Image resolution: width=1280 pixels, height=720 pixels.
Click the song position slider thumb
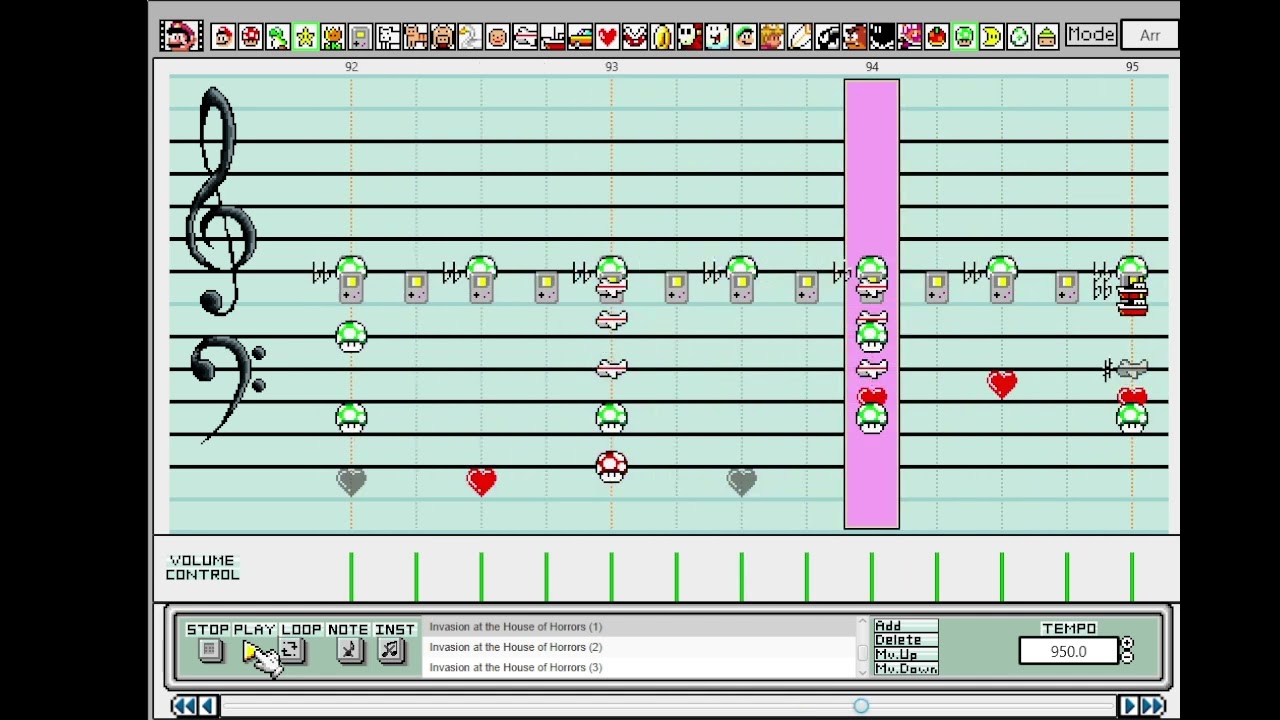coord(861,706)
